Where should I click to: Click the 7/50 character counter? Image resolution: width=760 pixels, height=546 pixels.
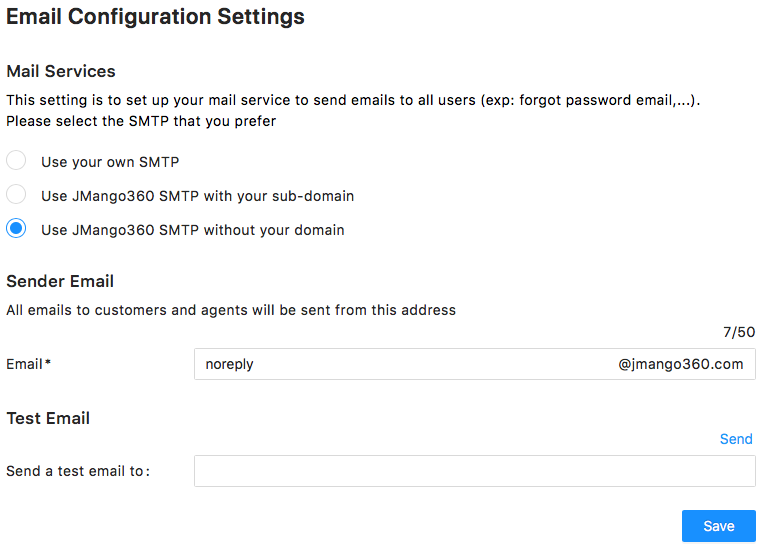click(x=739, y=332)
